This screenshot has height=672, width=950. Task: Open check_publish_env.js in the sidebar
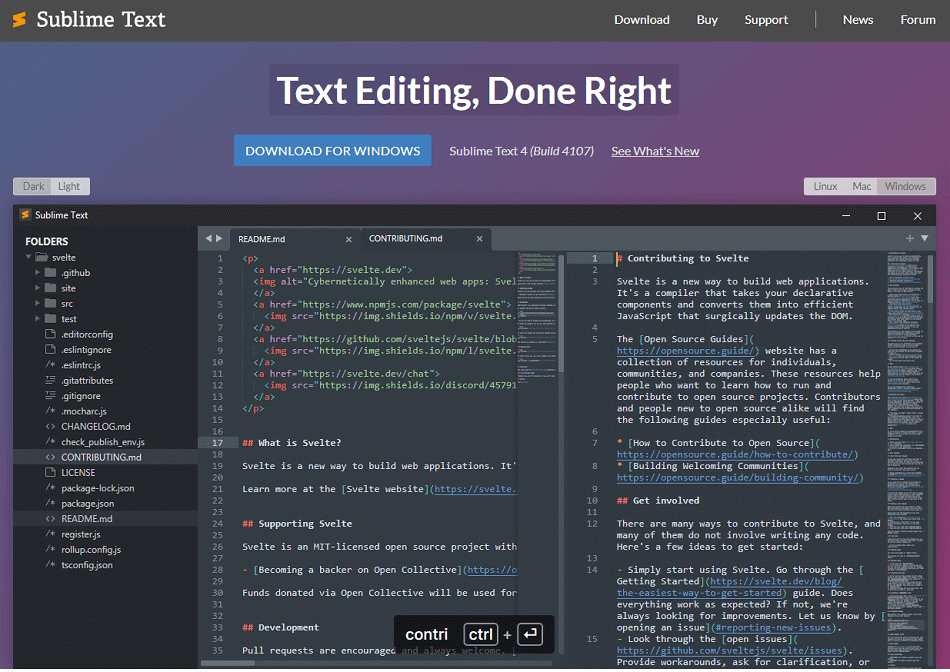pyautogui.click(x=105, y=442)
